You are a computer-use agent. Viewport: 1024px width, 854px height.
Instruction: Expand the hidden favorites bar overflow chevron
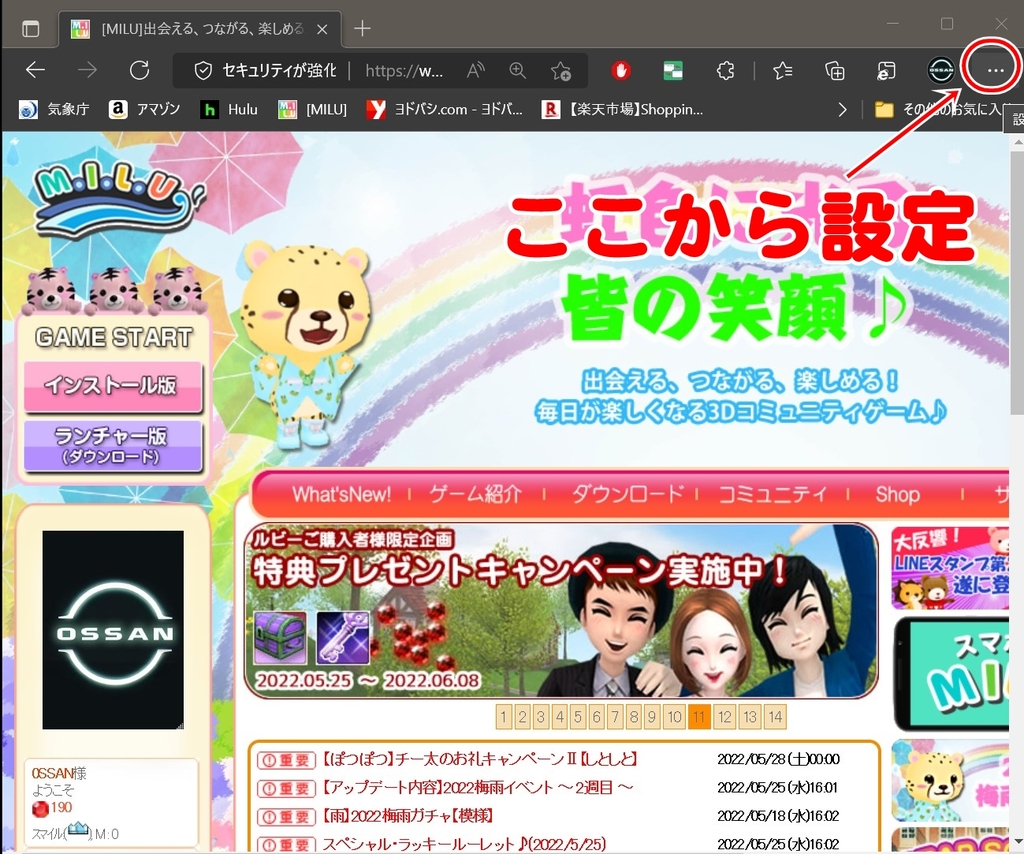843,109
